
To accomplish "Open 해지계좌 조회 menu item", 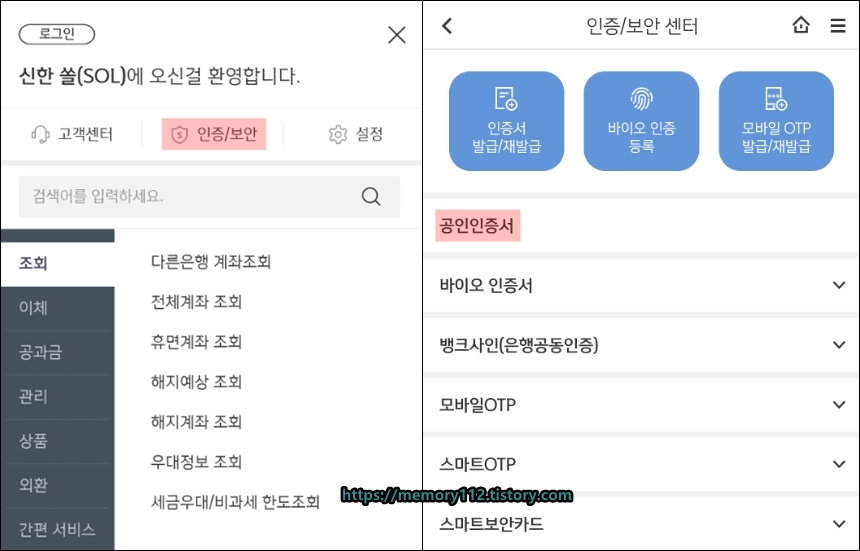I will click(x=196, y=422).
